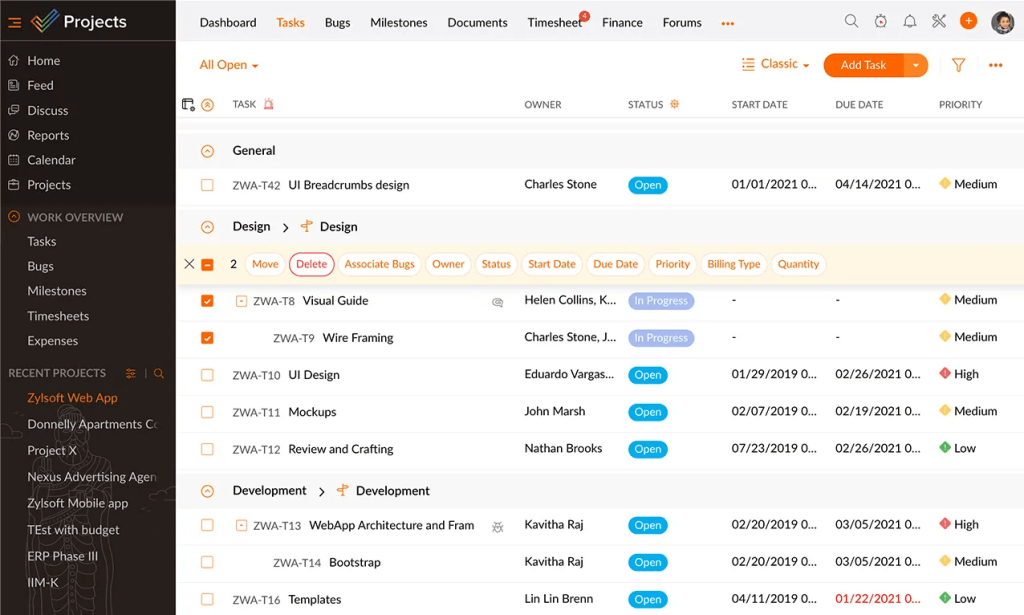
Task: Click the hamburger menu icon top left
Action: coord(14,21)
